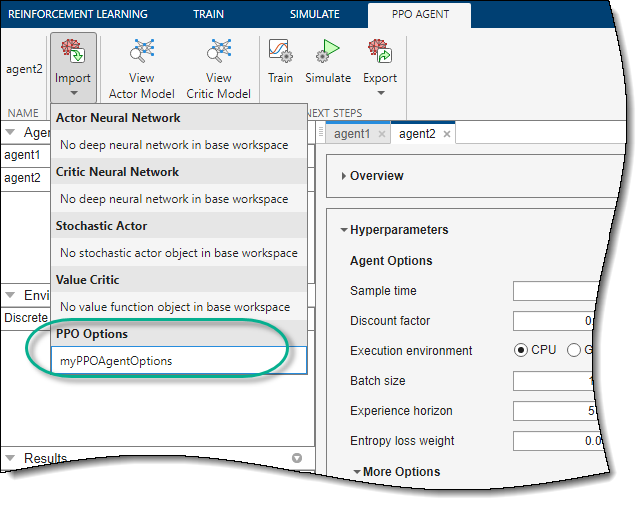Open View Actor Model
This screenshot has height=506, width=643.
pyautogui.click(x=144, y=53)
